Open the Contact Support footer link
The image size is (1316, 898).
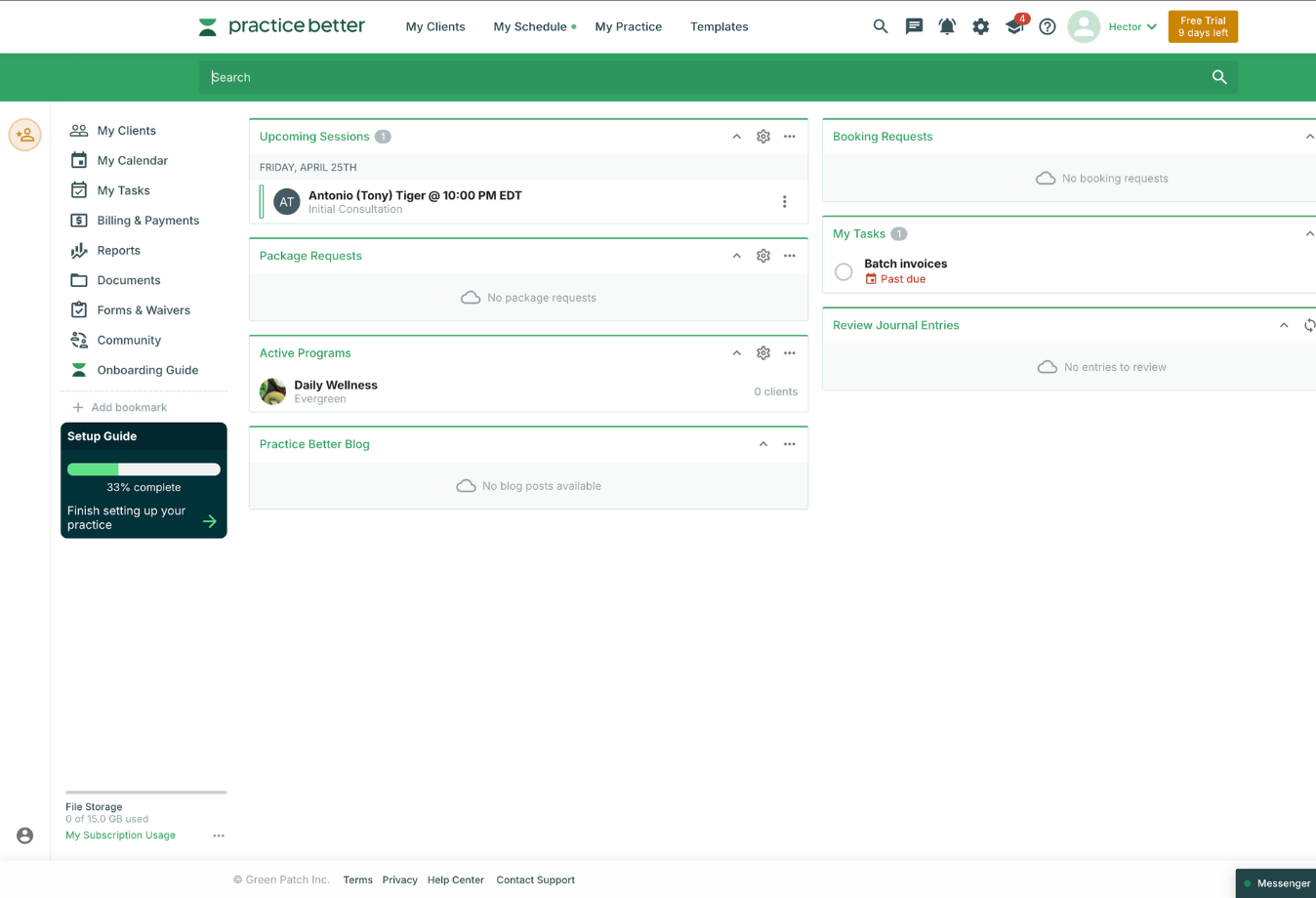tap(535, 879)
